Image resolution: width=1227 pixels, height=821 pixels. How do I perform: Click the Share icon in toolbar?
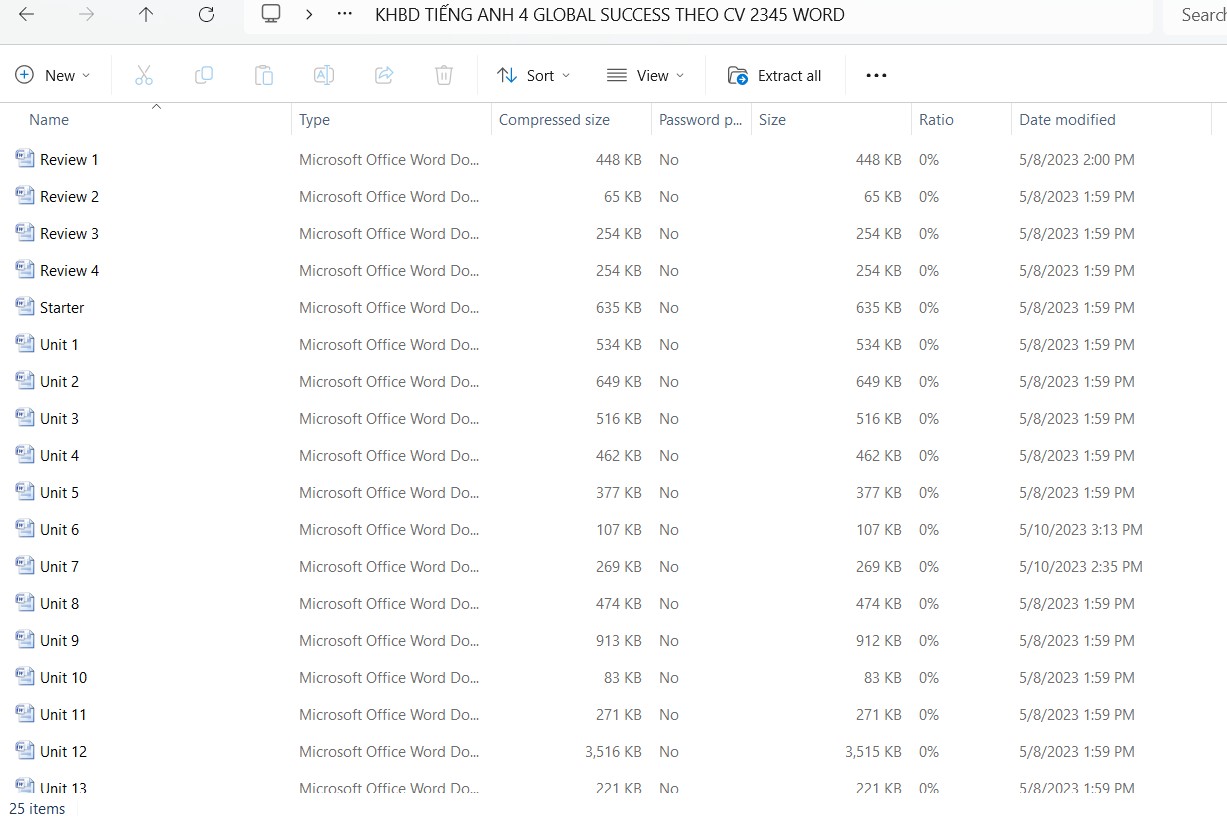click(384, 75)
